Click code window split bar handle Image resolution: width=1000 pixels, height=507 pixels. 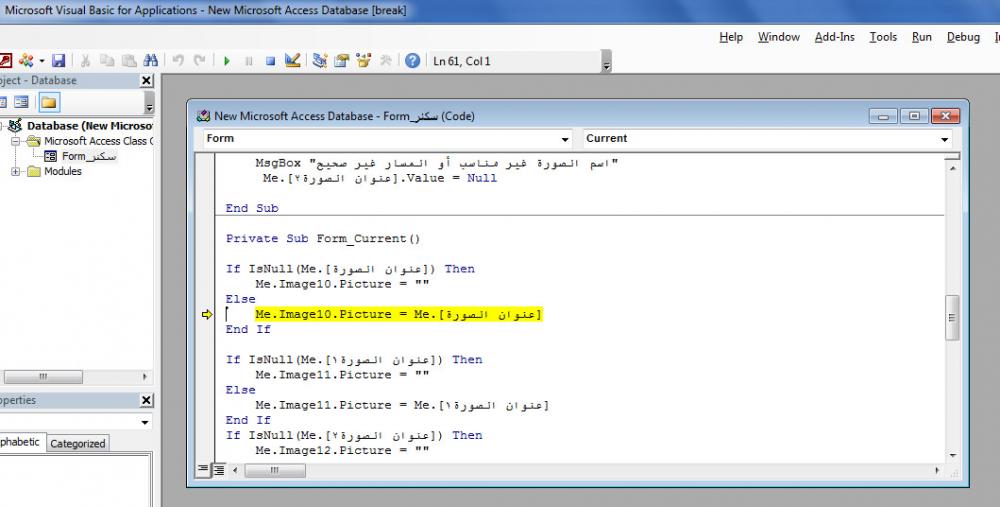click(x=952, y=156)
